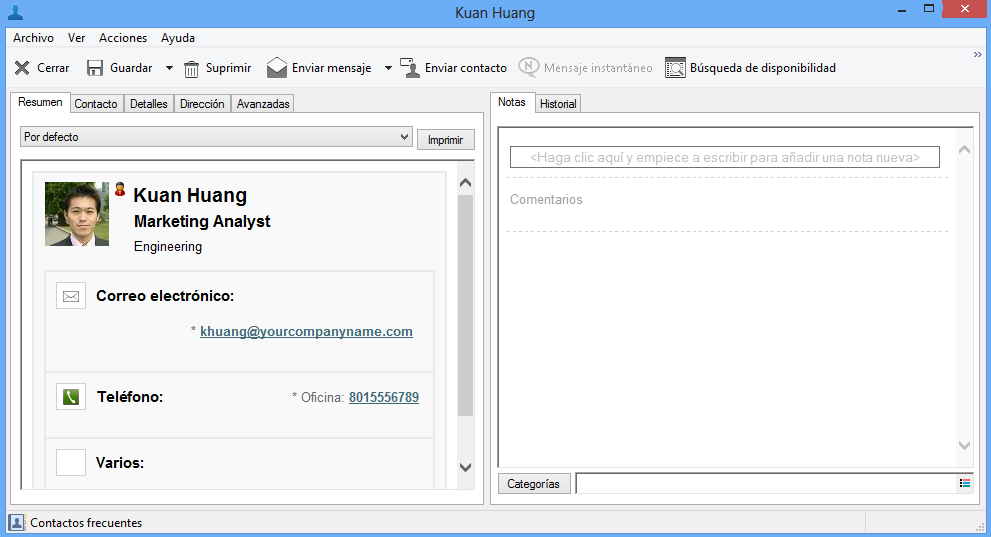
Task: Maximize the Kuan Huang window
Action: pos(928,9)
